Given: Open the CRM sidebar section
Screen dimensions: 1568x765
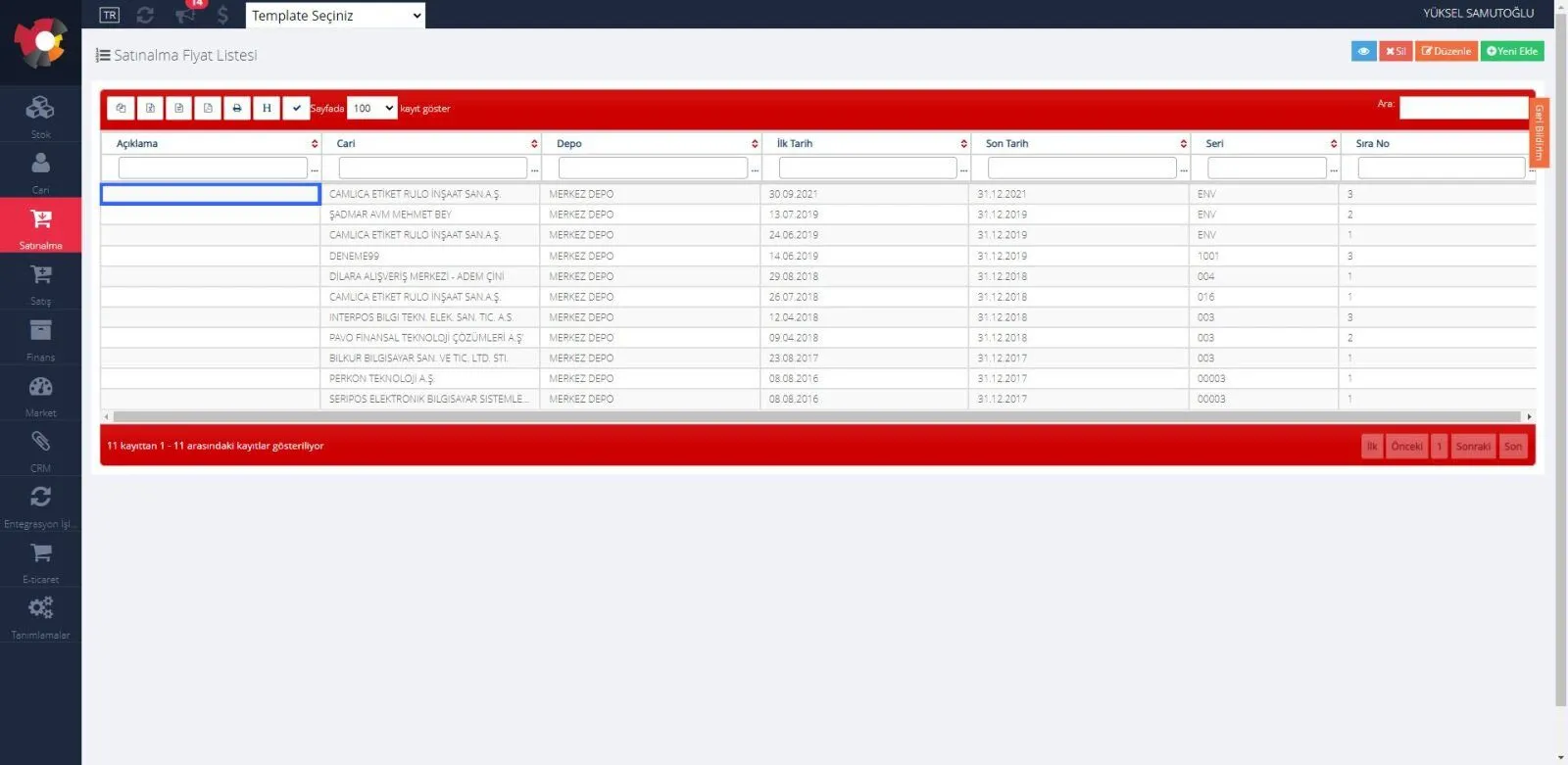Looking at the screenshot, I should [40, 451].
